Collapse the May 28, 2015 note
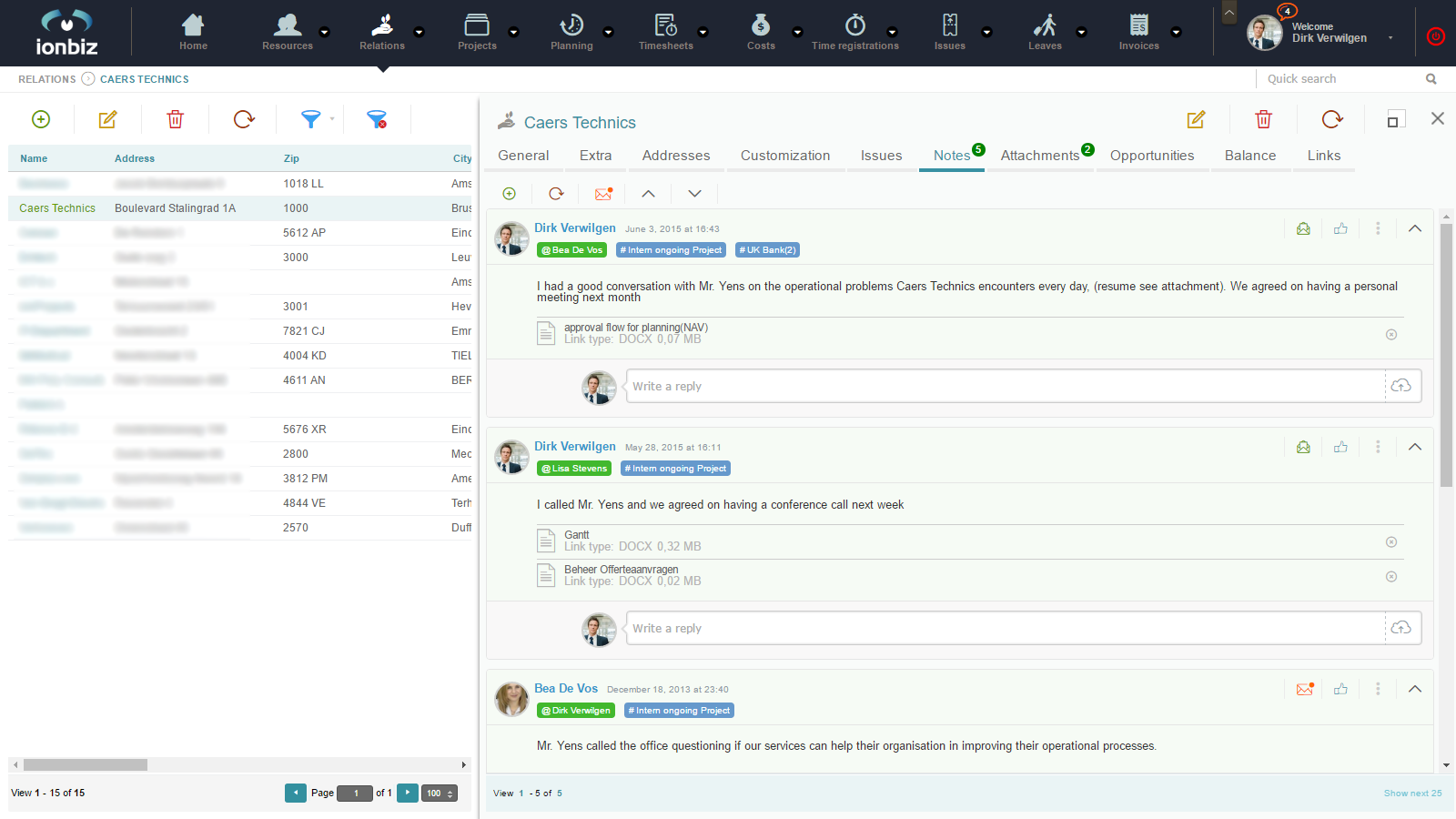Screen dimensions: 1456x819 tap(1415, 447)
